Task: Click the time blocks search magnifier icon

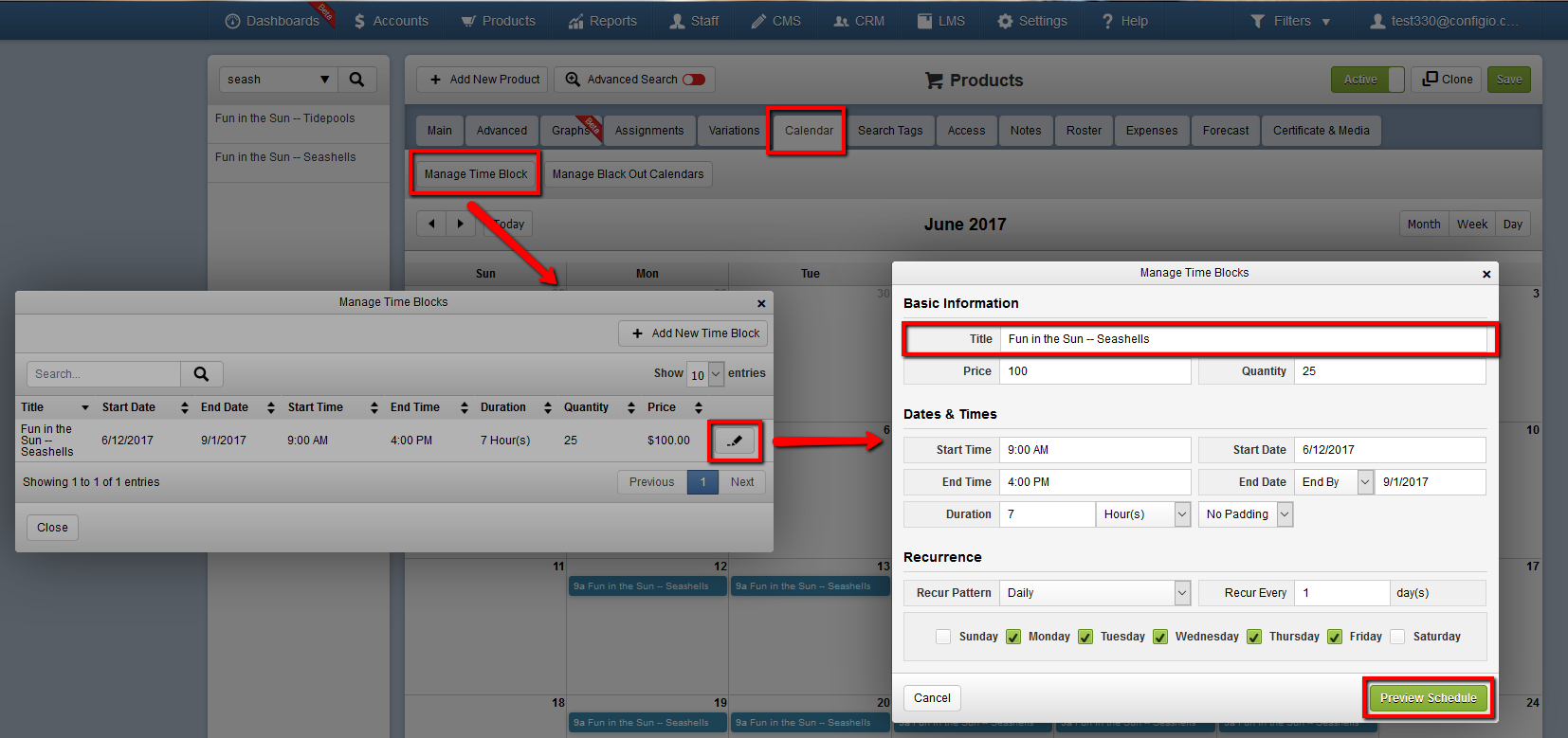Action: click(x=201, y=374)
